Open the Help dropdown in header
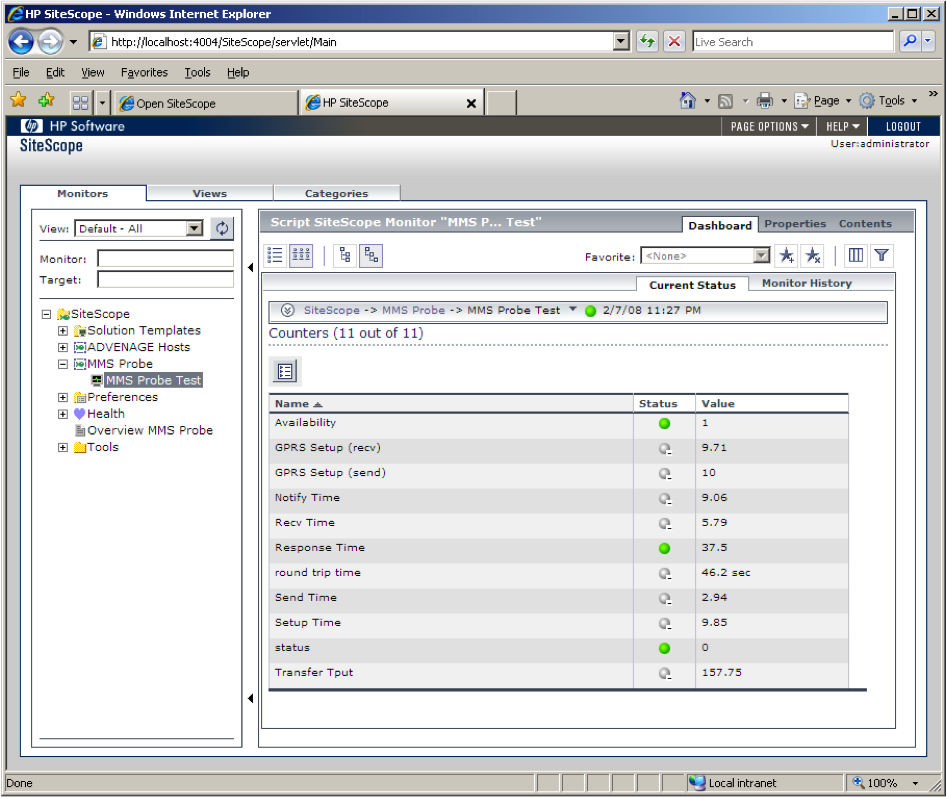947x798 pixels. tap(843, 126)
